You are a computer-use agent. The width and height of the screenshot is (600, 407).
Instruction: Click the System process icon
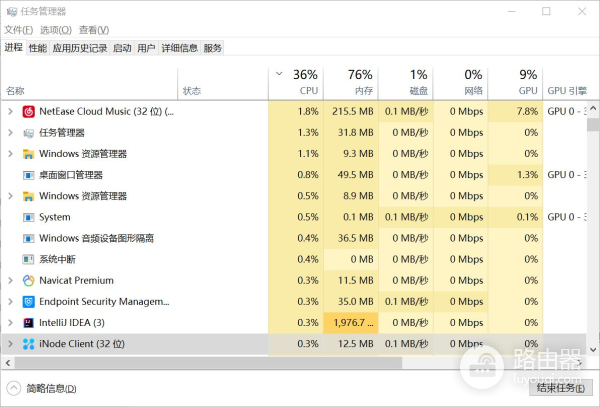click(x=28, y=217)
